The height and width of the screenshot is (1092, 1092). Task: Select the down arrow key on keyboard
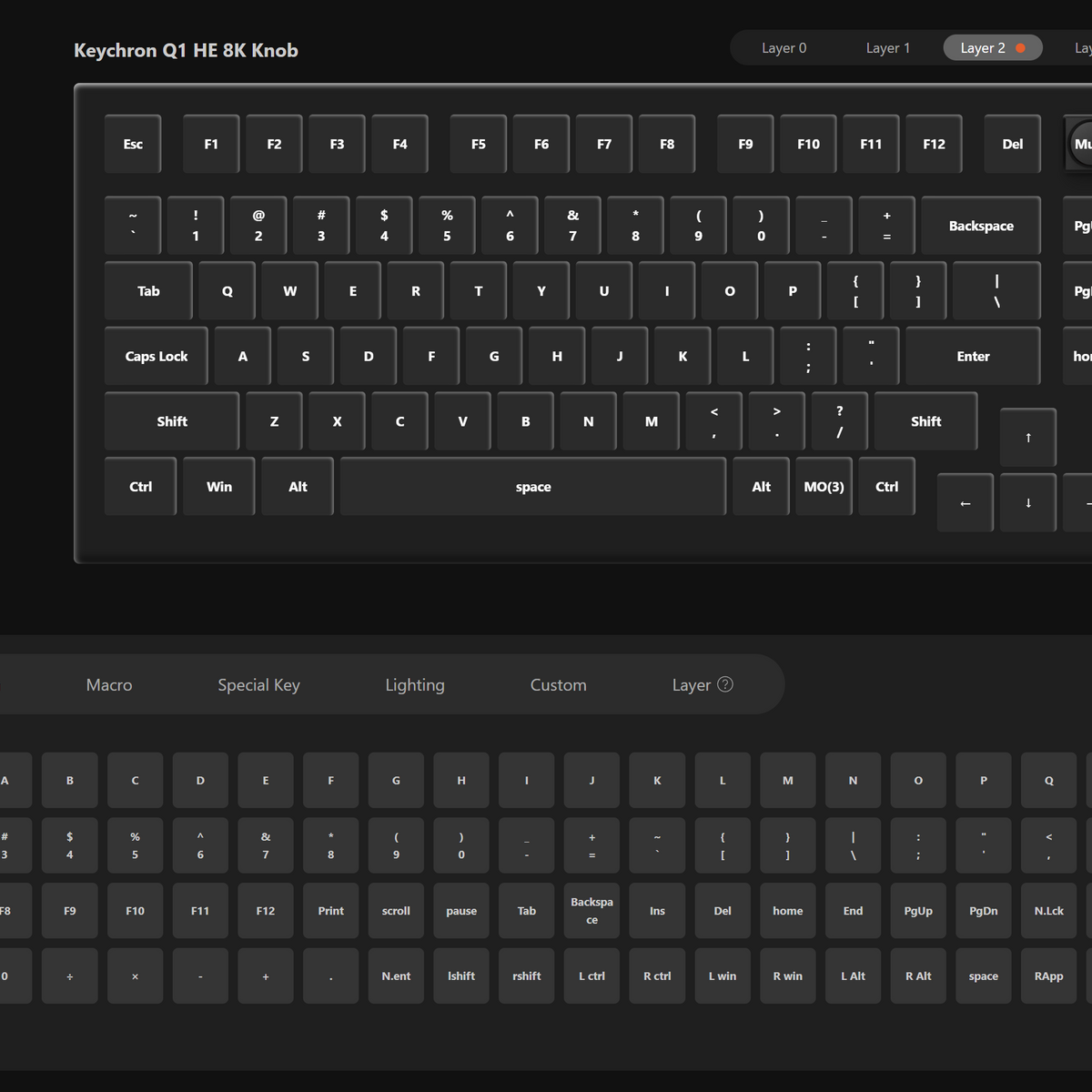click(1027, 502)
